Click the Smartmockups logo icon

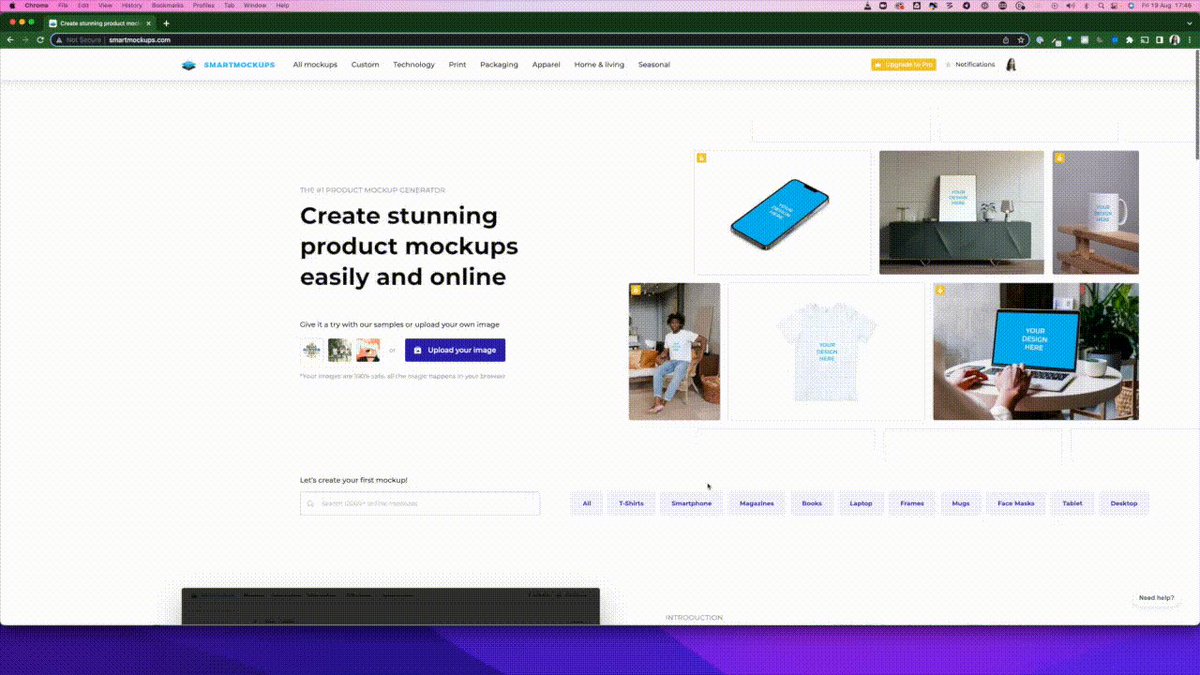coord(188,65)
